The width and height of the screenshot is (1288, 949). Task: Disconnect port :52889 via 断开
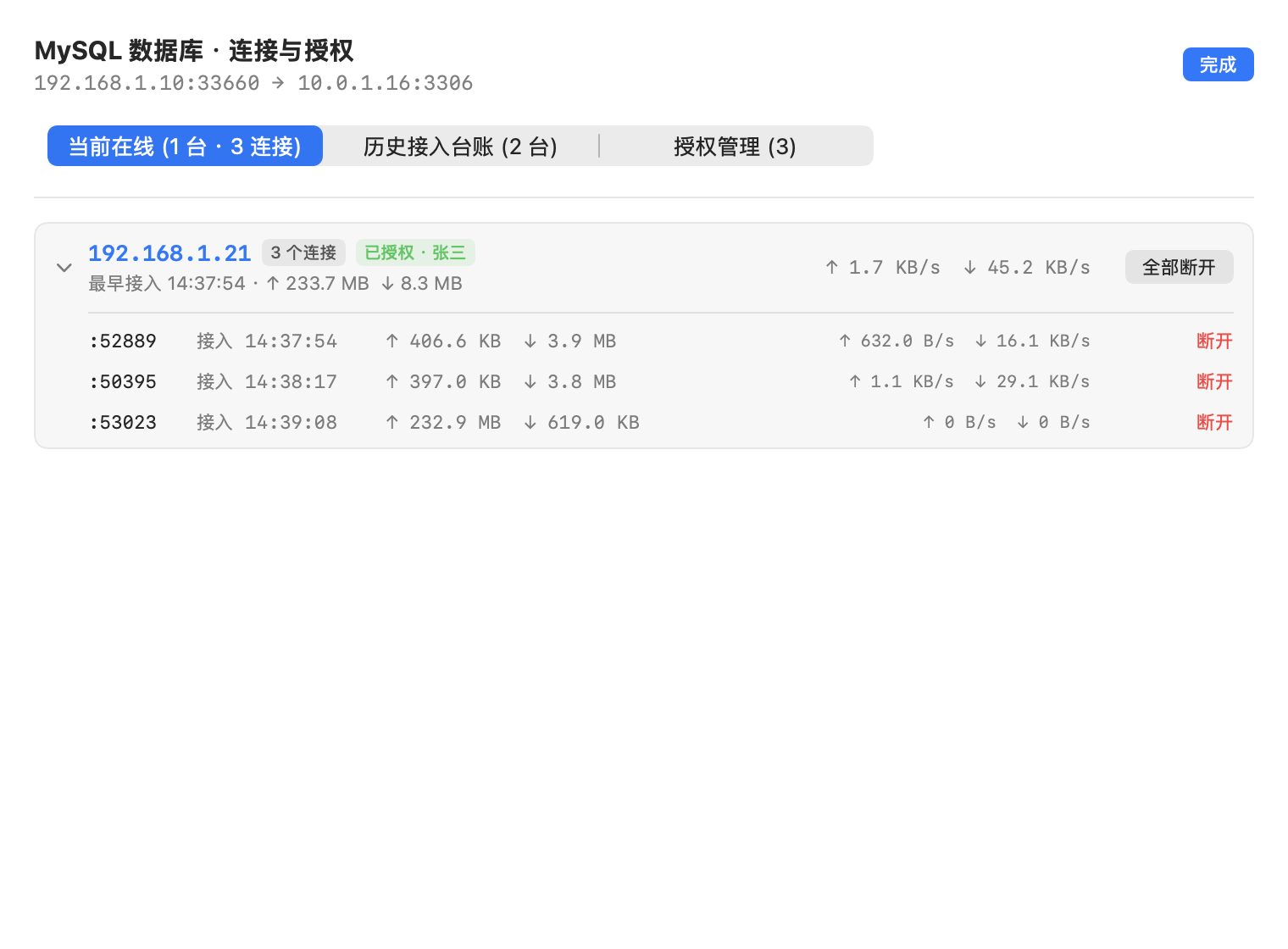click(1214, 341)
